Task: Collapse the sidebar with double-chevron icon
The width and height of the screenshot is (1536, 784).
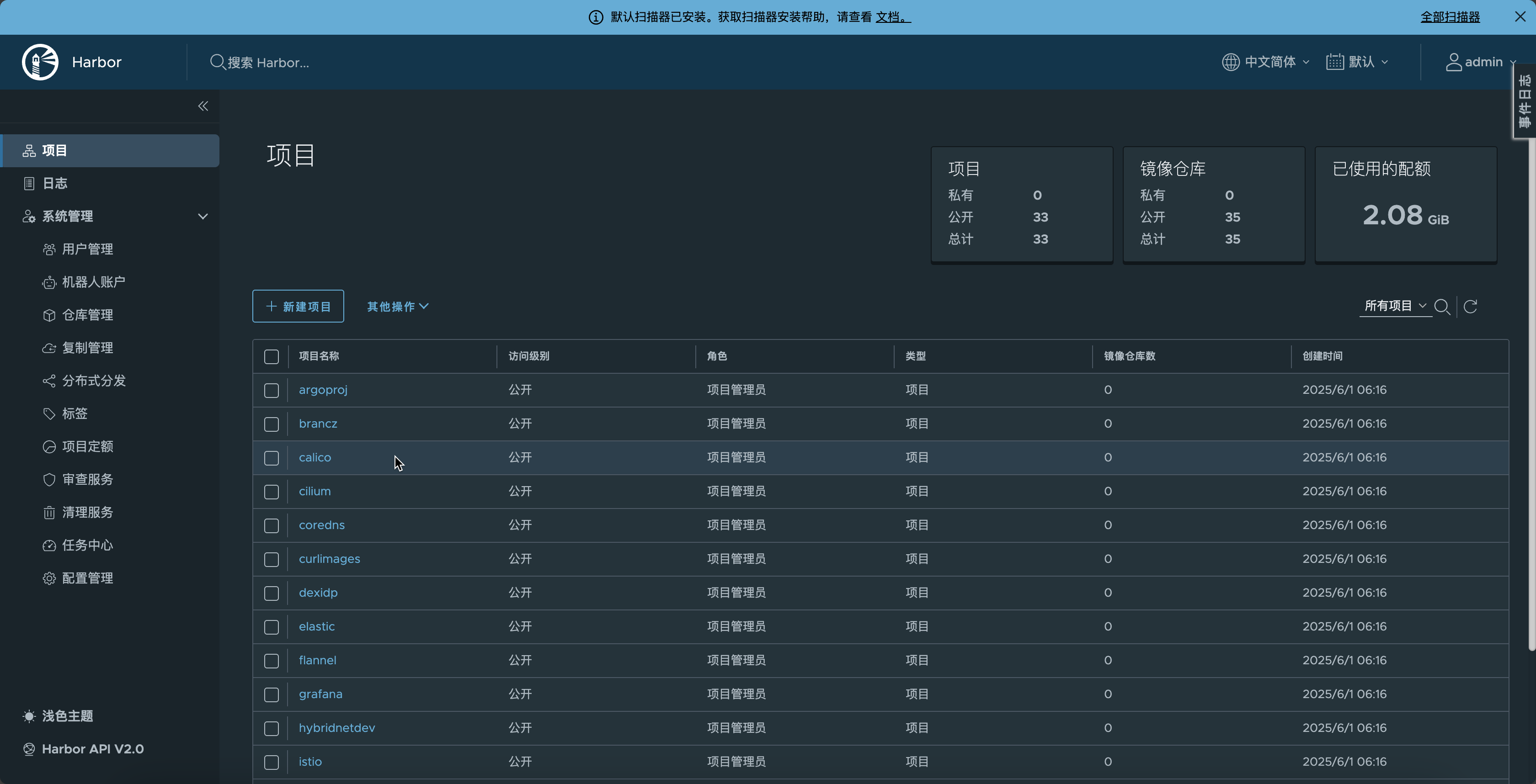Action: [203, 106]
